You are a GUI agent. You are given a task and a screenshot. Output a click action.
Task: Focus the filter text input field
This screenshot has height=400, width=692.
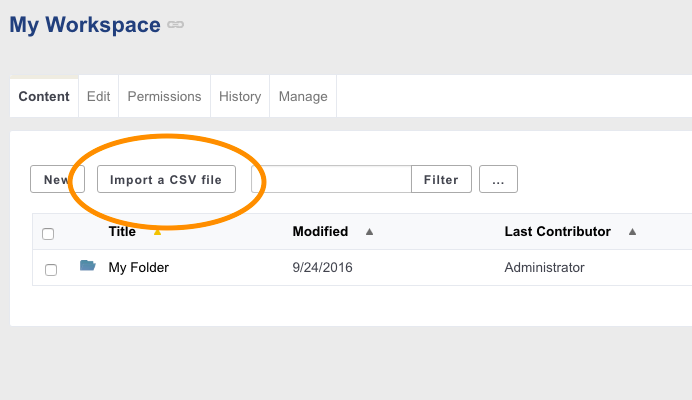(x=331, y=179)
